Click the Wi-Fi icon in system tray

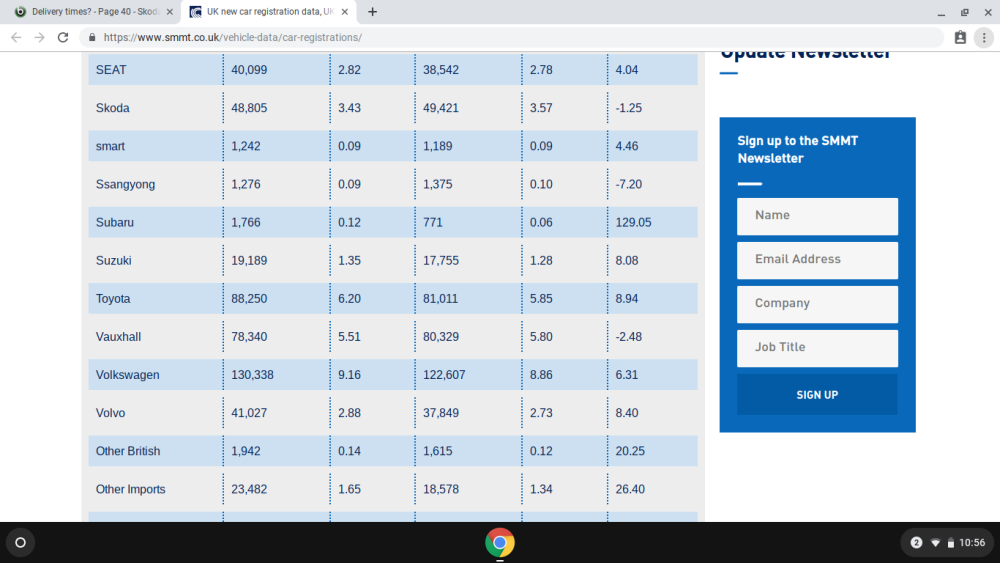pyautogui.click(x=936, y=543)
